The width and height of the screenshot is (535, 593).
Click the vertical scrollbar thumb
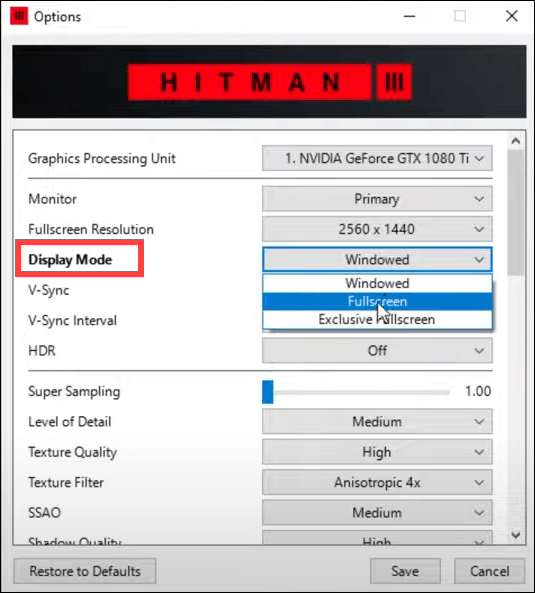[x=516, y=213]
